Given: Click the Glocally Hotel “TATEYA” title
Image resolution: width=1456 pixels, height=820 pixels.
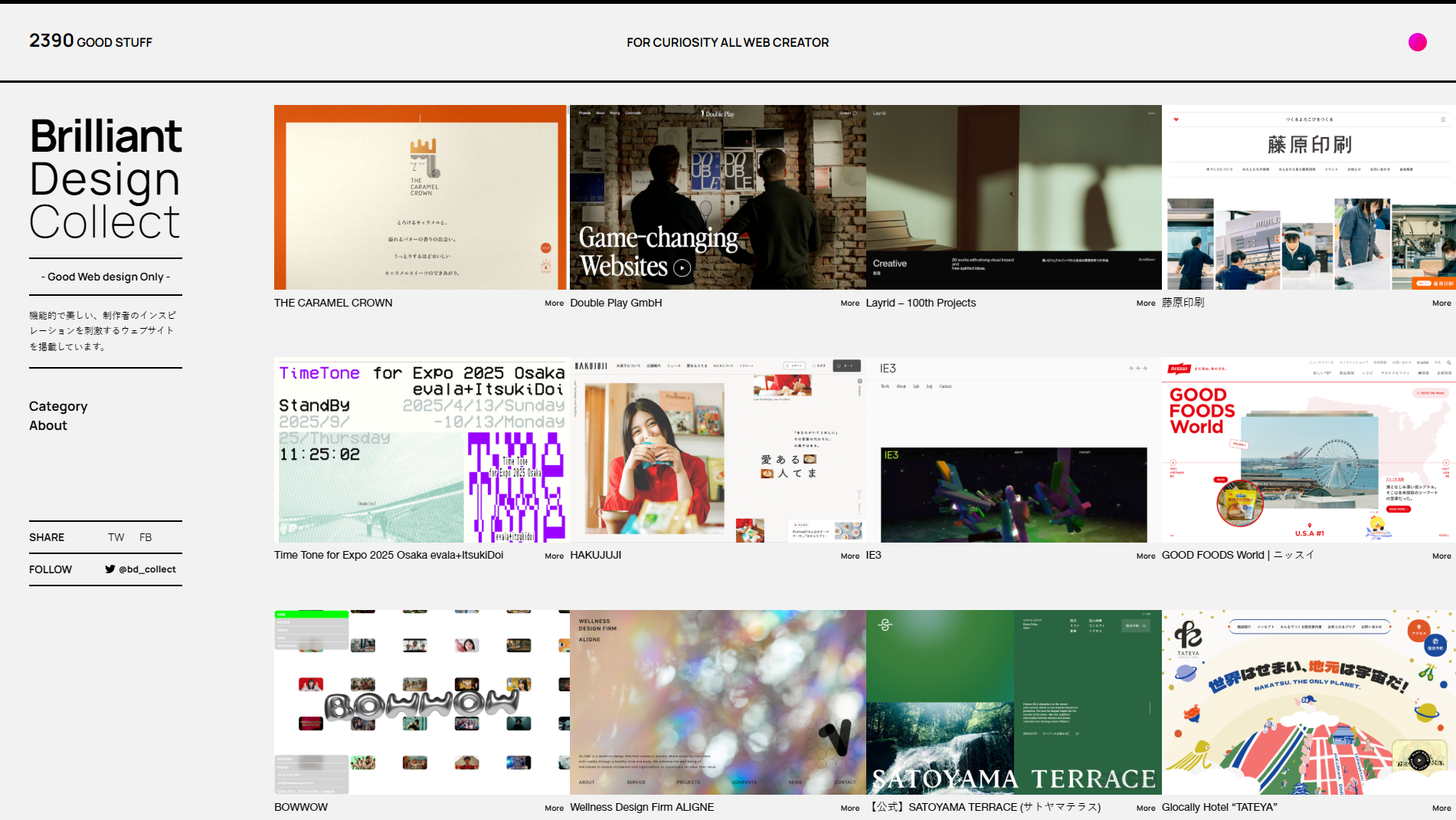Looking at the screenshot, I should tap(1219, 807).
